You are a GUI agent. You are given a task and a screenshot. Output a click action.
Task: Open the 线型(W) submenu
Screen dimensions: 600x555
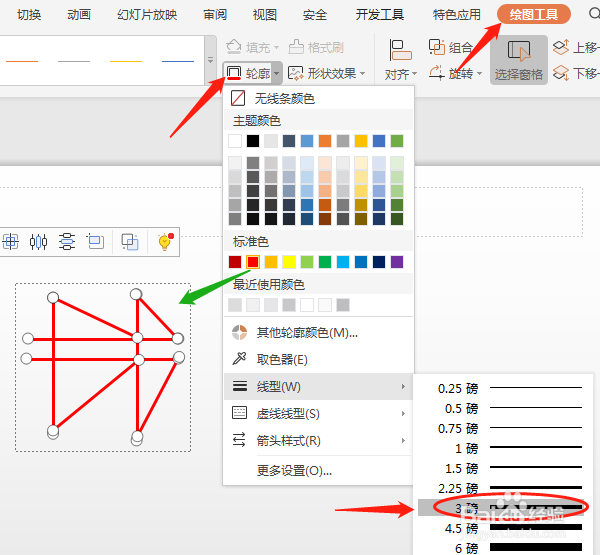click(x=318, y=387)
